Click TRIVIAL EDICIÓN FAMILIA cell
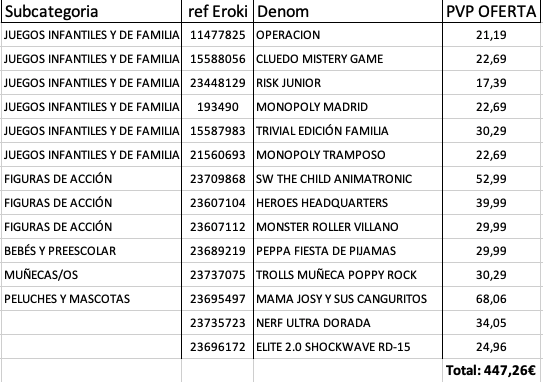The width and height of the screenshot is (543, 382). pos(348,131)
